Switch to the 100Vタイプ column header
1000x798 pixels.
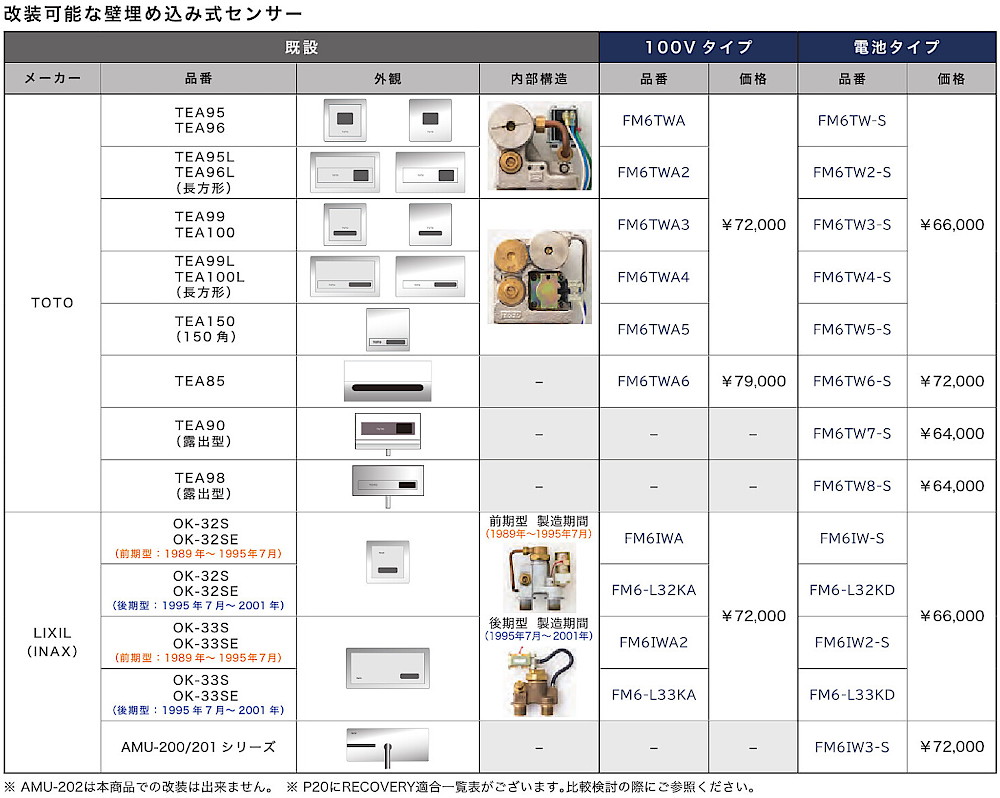point(697,47)
